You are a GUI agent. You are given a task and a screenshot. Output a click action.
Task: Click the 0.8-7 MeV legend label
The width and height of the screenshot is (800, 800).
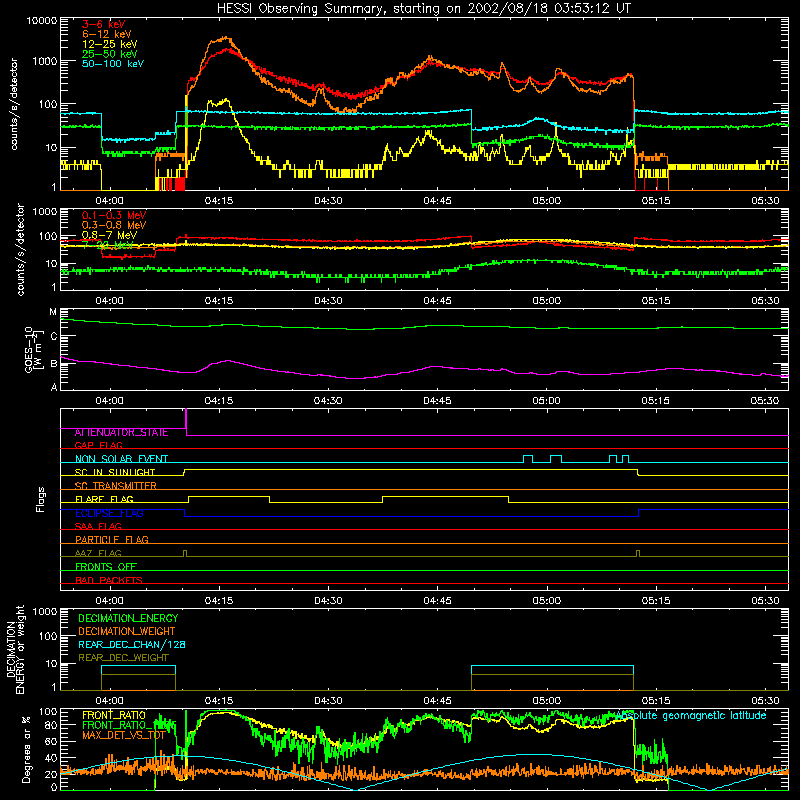(109, 235)
